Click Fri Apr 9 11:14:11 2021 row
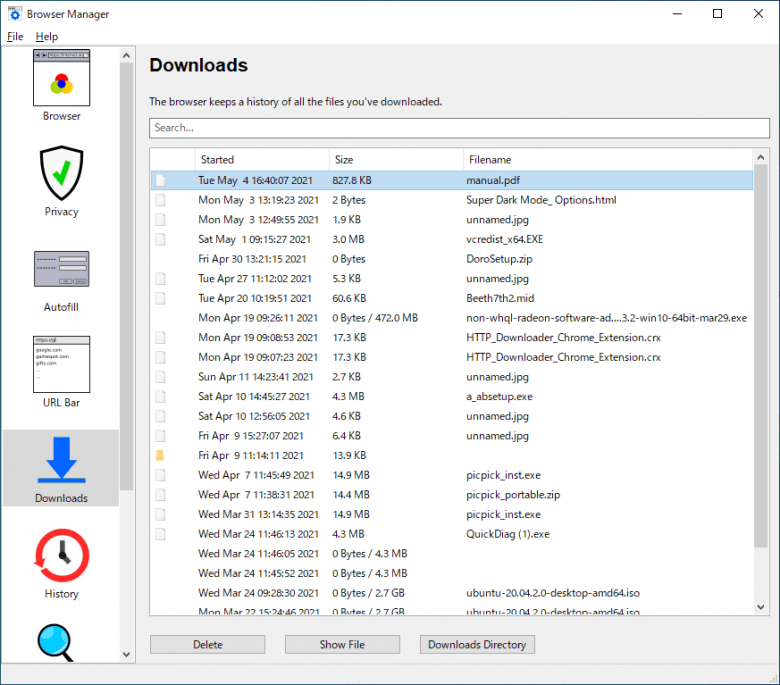The image size is (780, 685). [452, 455]
